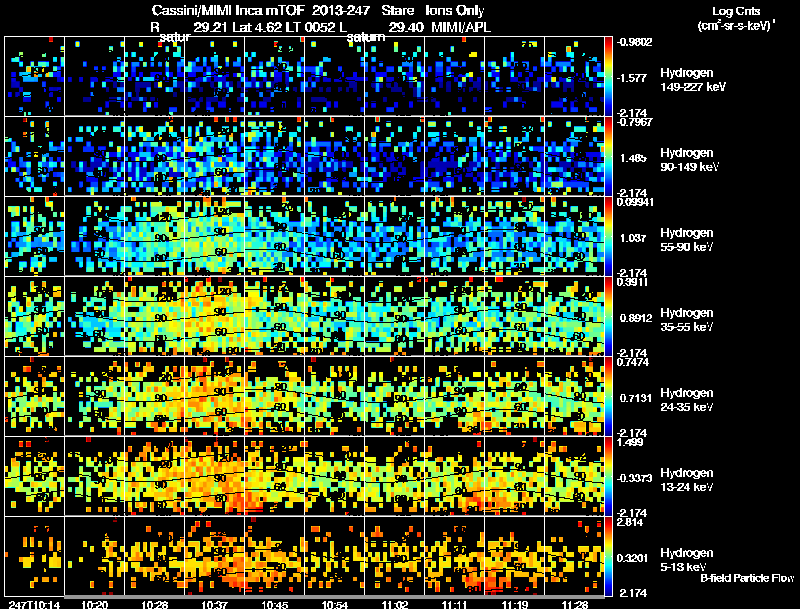800x609 pixels.
Task: Select the Hydrogen 24-35 keV color scale
Action: coord(608,396)
